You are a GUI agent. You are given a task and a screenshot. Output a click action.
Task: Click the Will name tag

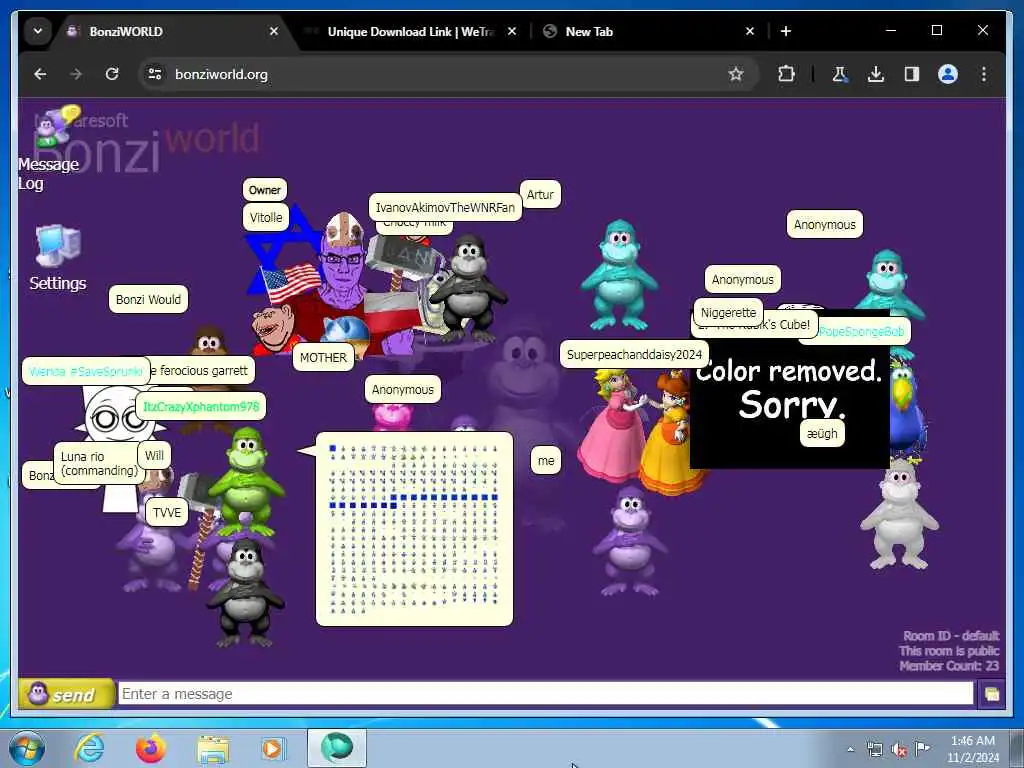(154, 455)
